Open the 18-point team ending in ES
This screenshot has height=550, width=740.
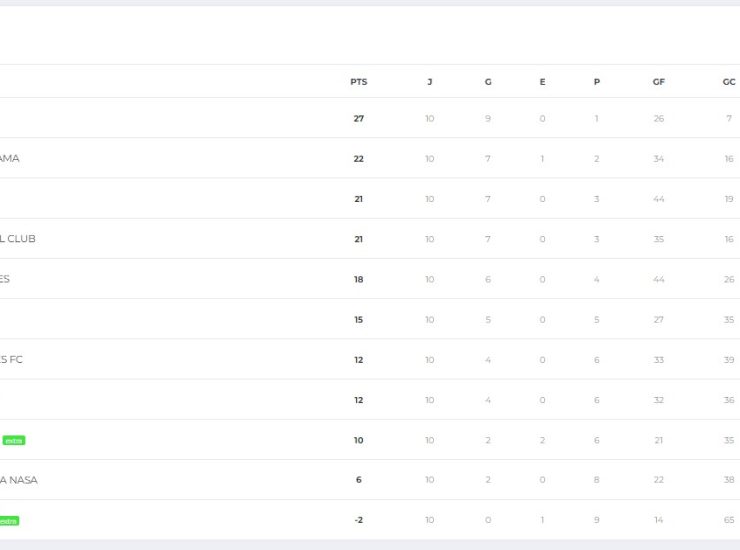coord(5,279)
